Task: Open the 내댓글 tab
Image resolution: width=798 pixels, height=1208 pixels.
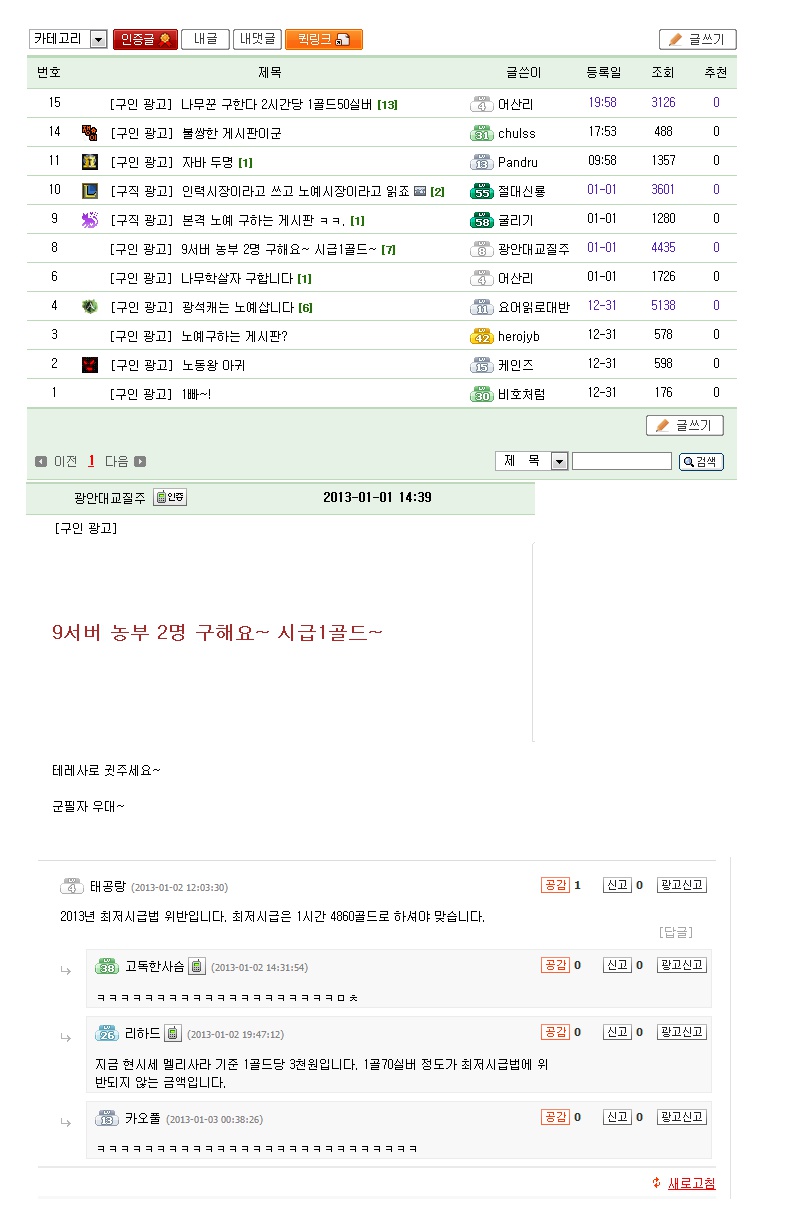Action: point(257,39)
